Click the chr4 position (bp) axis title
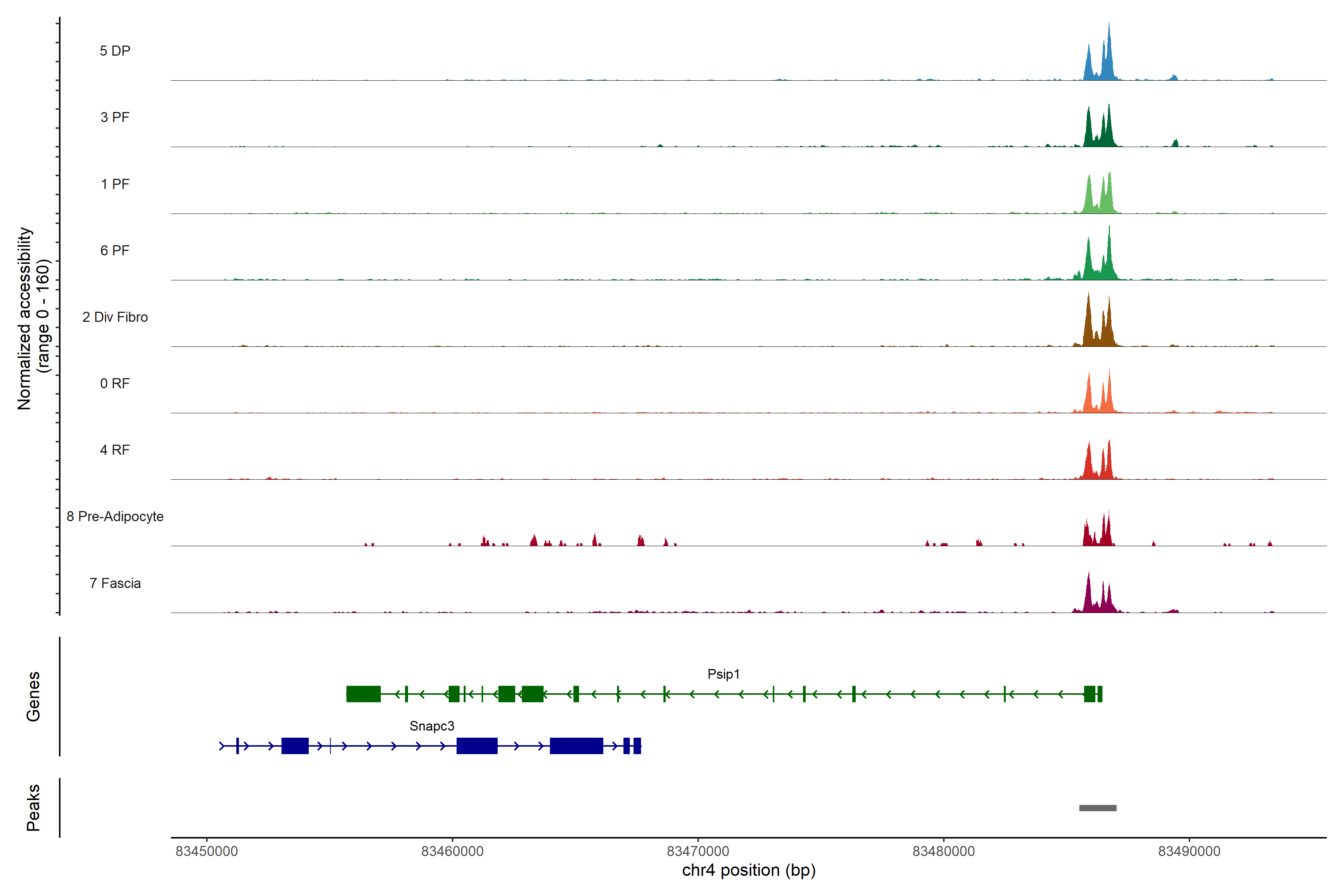Image resolution: width=1344 pixels, height=896 pixels. [749, 871]
